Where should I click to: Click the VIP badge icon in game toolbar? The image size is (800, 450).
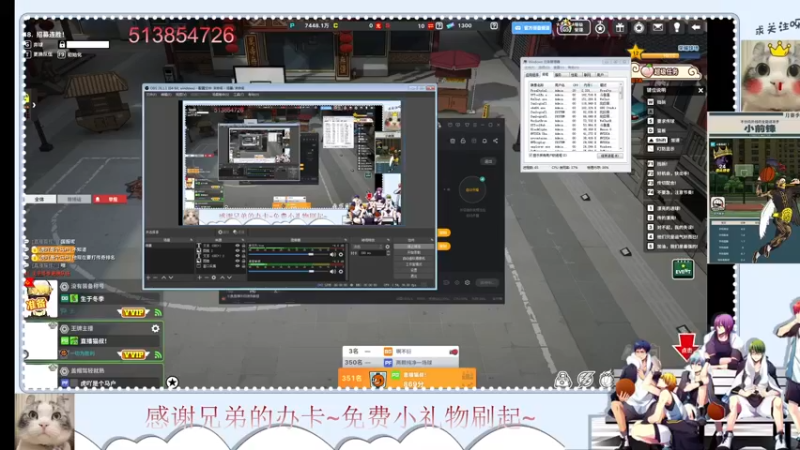[x=573, y=27]
